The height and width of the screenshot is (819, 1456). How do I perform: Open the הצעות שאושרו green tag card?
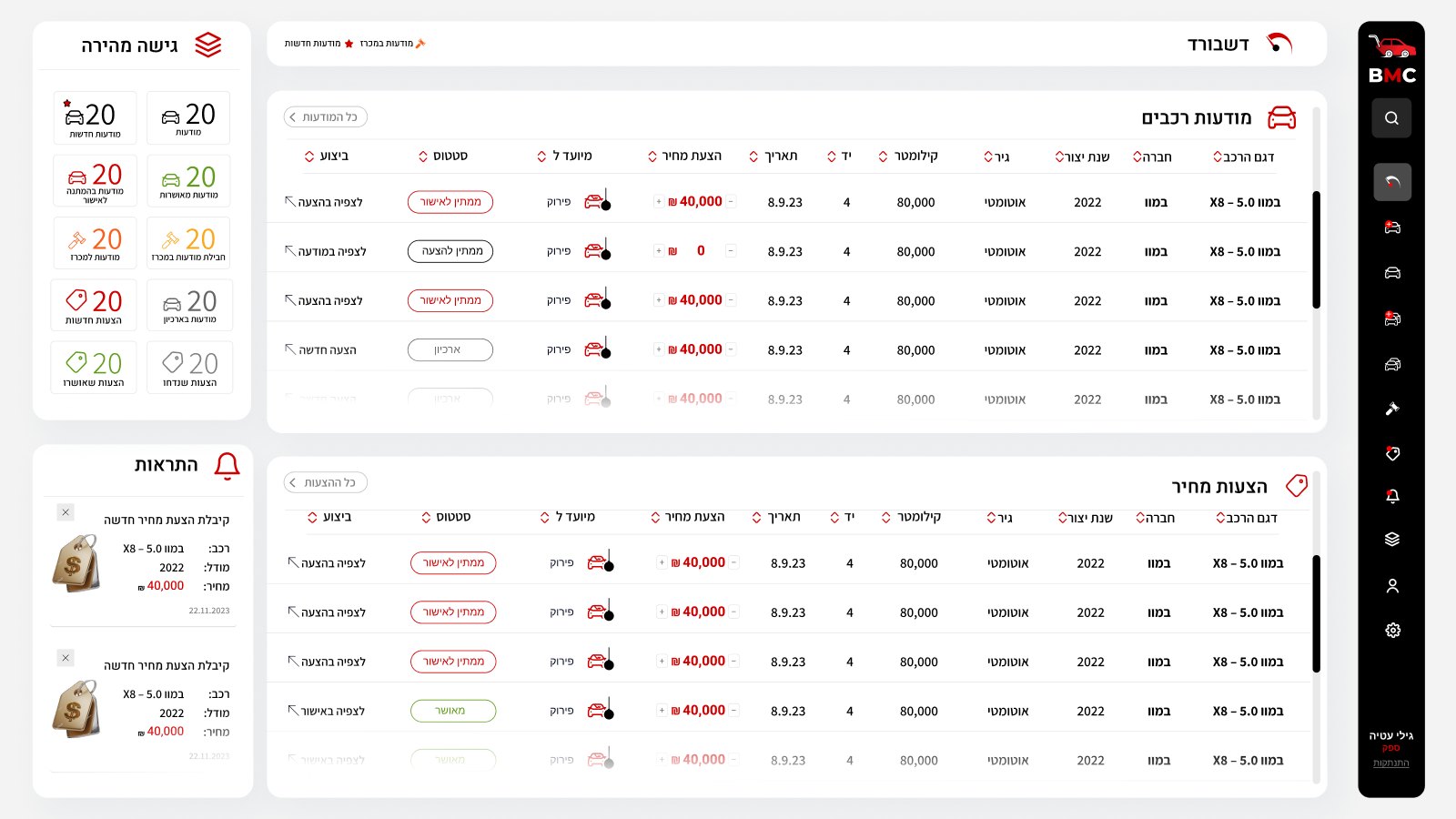[x=94, y=367]
